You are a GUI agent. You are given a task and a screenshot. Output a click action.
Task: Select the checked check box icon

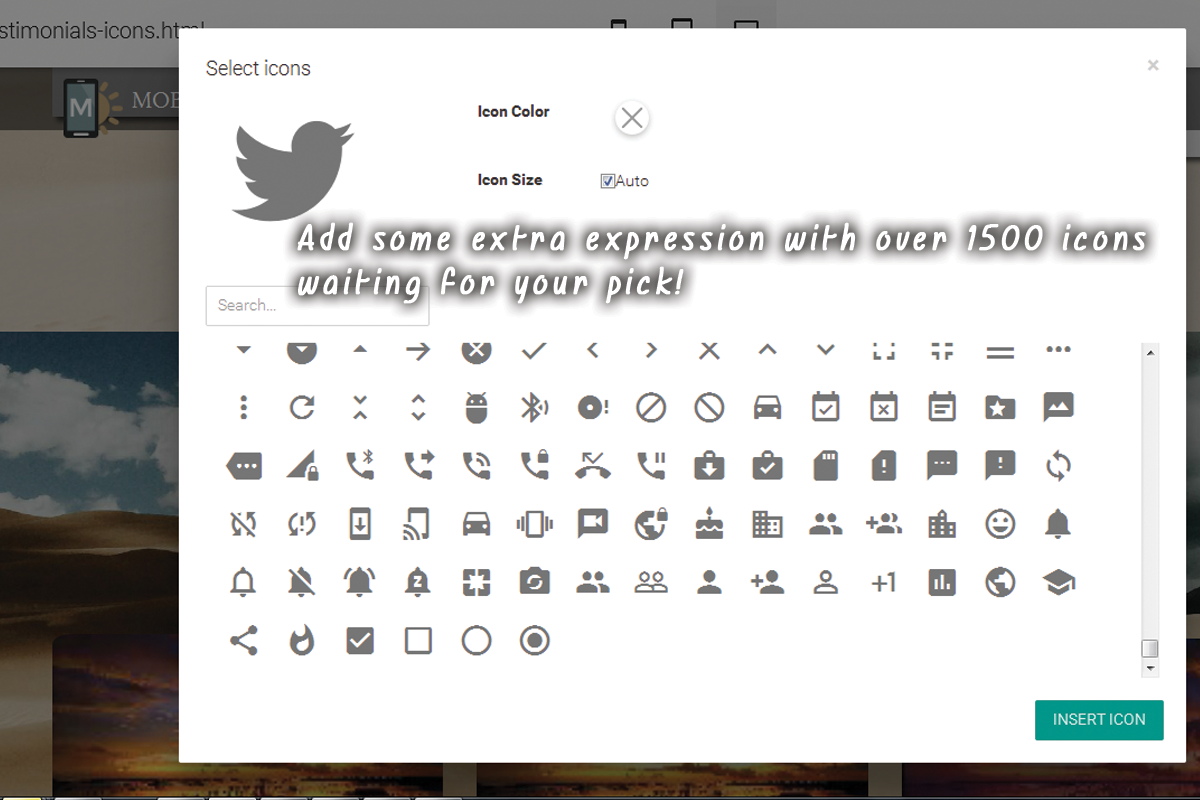click(x=360, y=640)
